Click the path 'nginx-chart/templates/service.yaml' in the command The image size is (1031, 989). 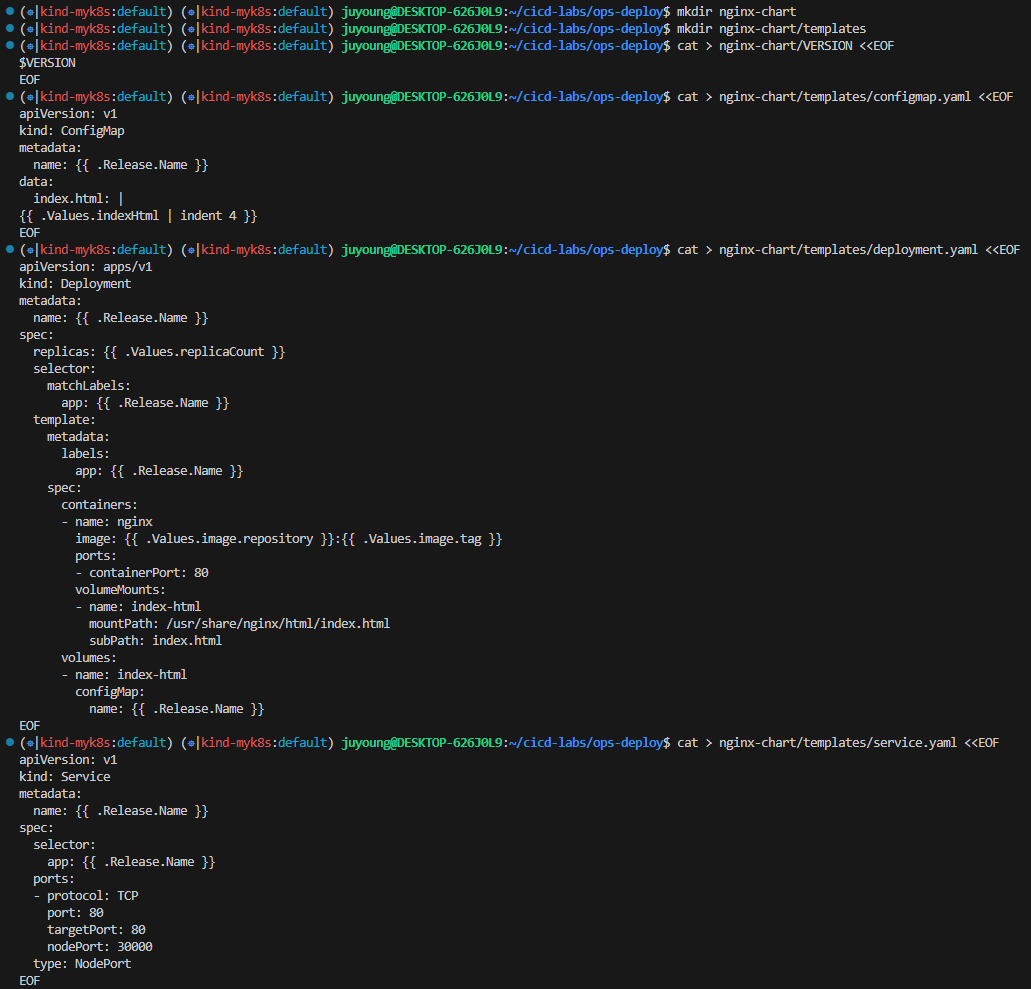click(837, 742)
